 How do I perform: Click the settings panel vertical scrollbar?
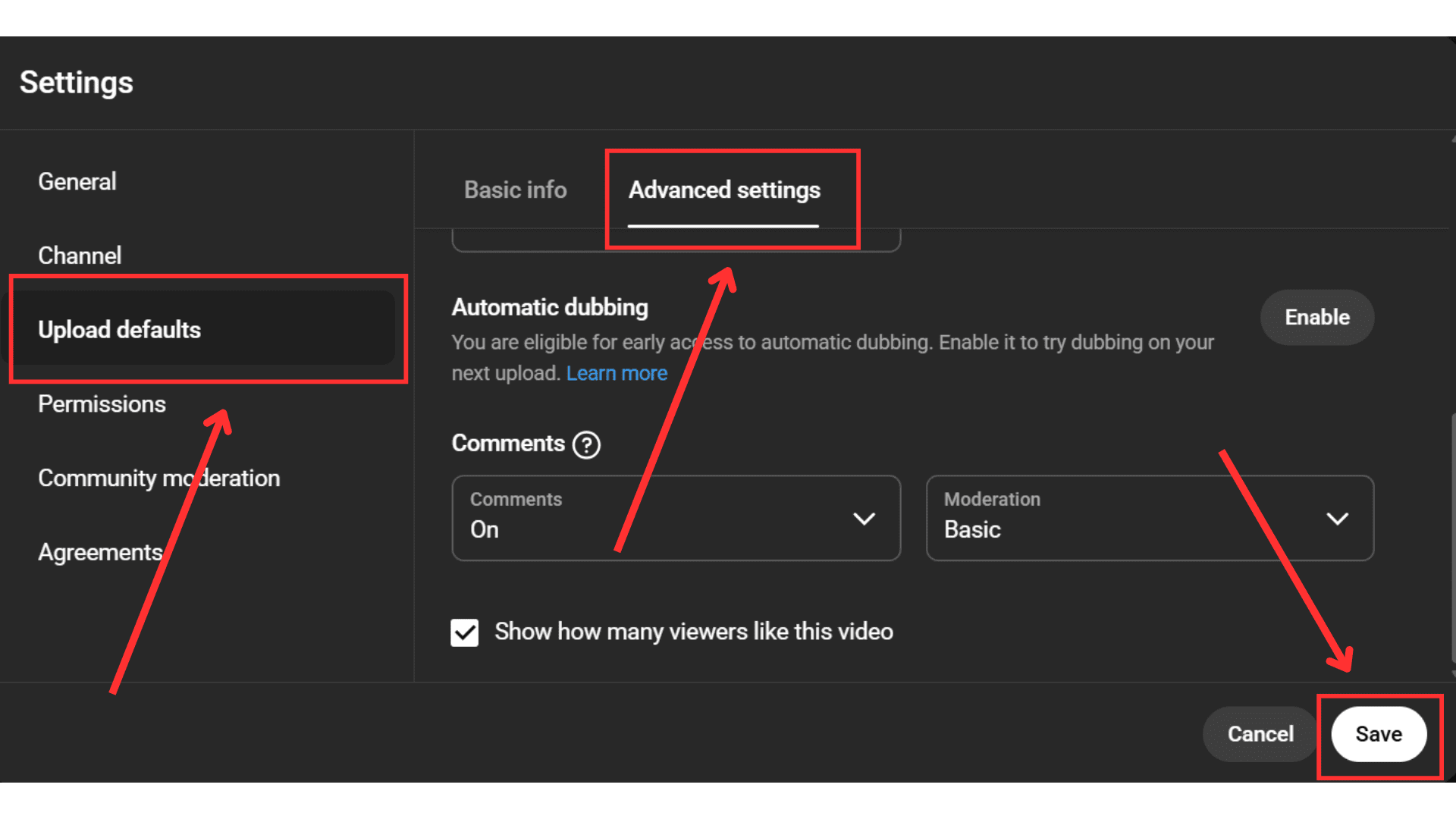pos(1452,538)
